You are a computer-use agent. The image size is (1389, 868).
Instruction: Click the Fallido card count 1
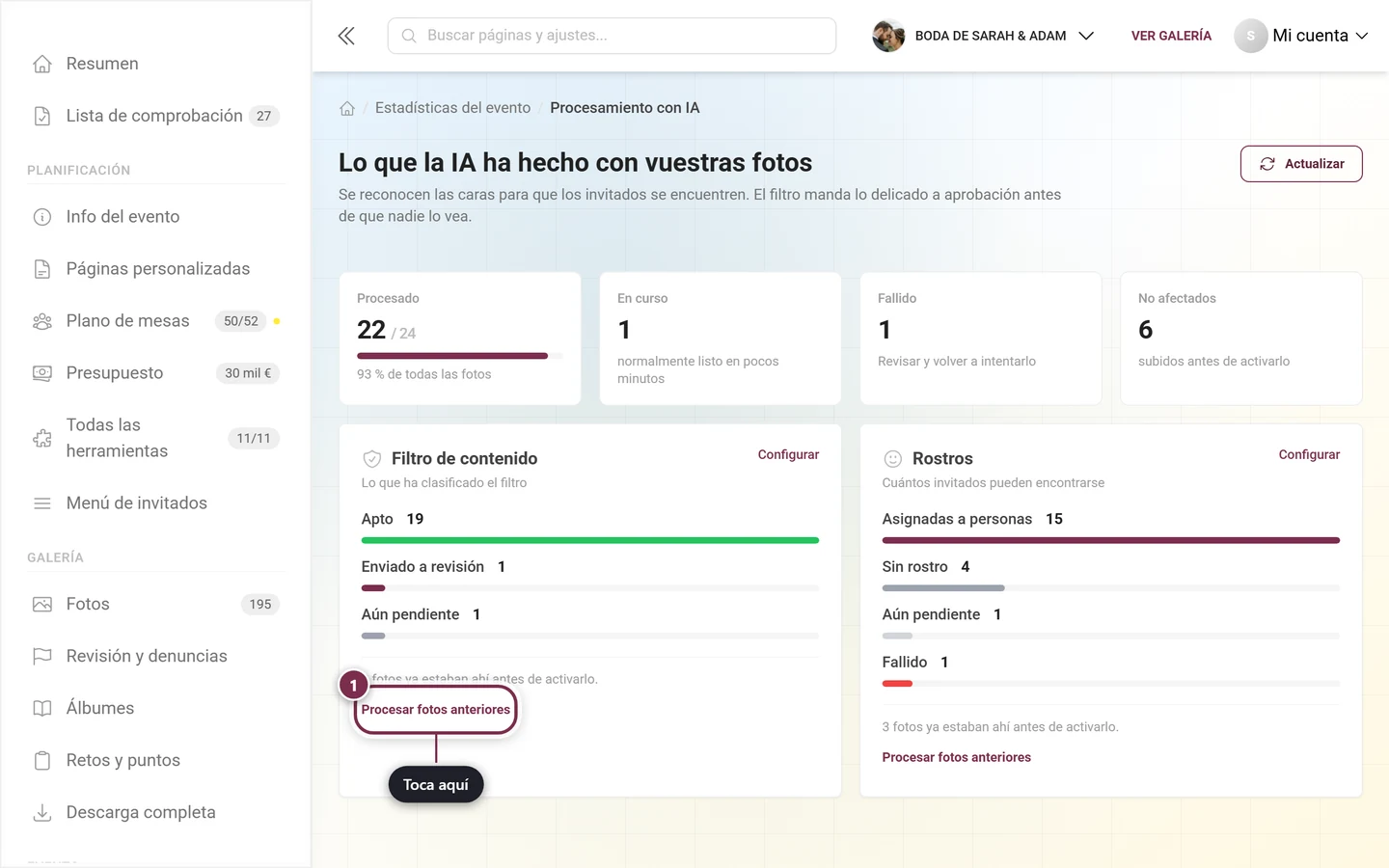pos(885,330)
